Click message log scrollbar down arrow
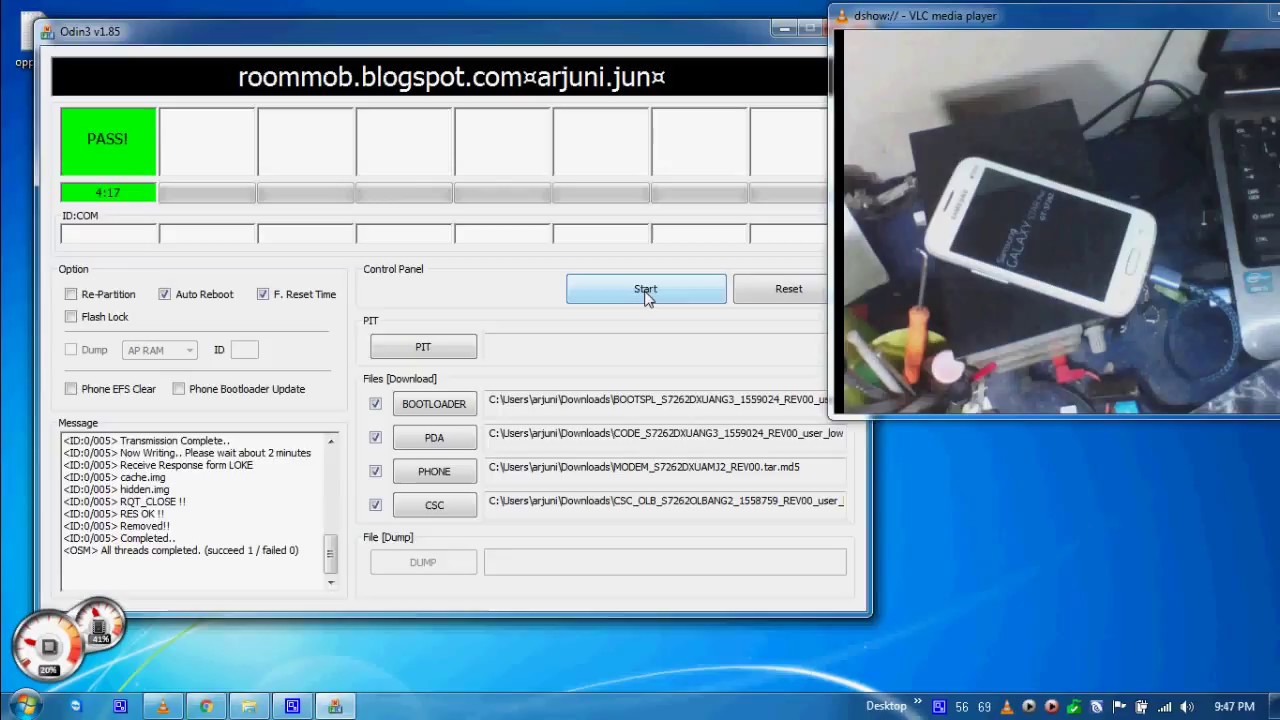Screen dimensions: 1280x720 point(331,582)
